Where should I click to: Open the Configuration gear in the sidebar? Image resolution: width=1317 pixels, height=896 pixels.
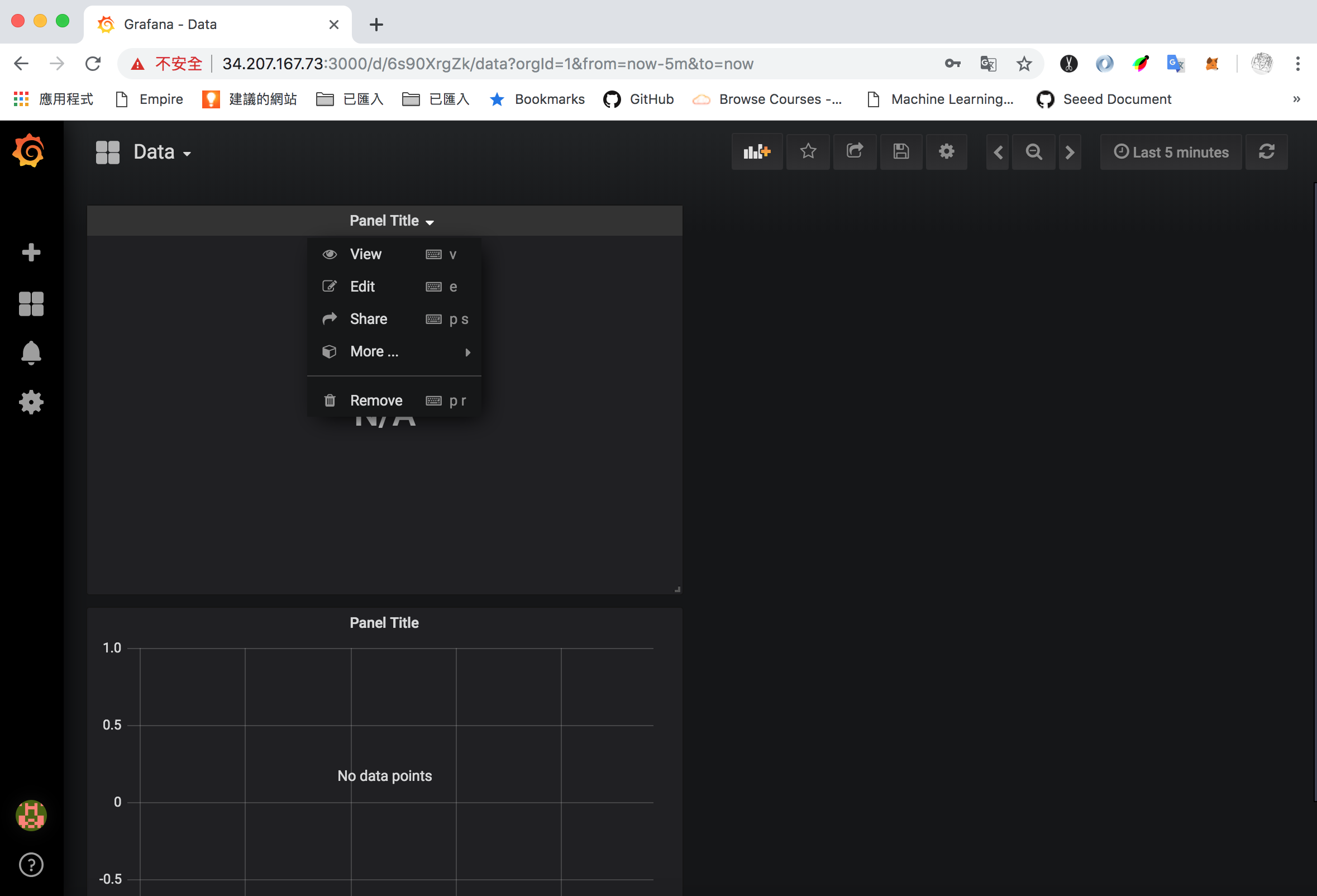(x=31, y=402)
